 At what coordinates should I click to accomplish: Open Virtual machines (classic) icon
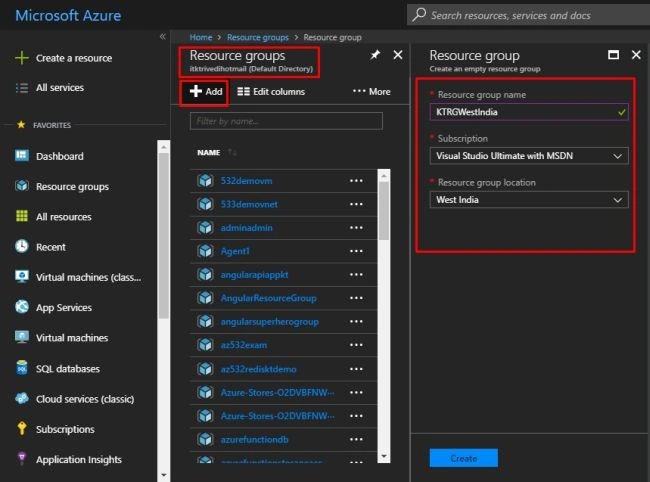22,276
